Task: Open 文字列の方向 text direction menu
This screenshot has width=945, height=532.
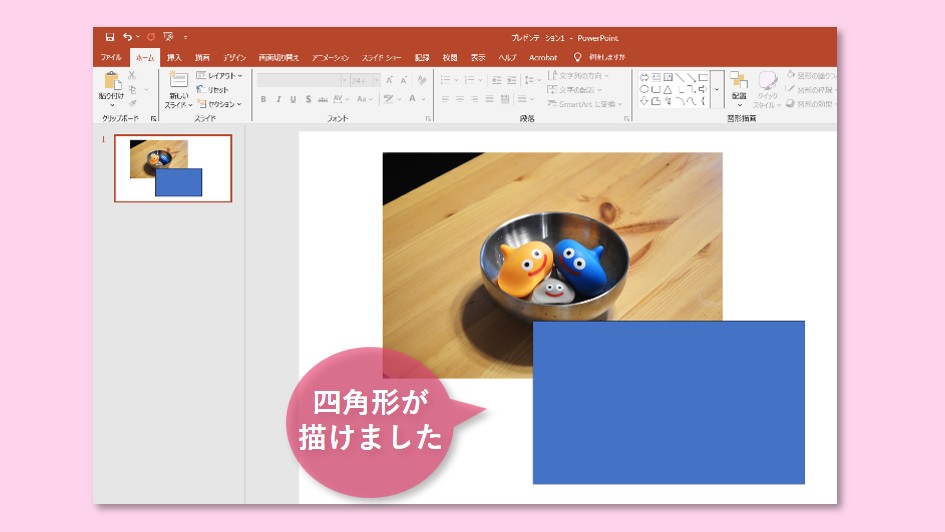Action: click(578, 75)
